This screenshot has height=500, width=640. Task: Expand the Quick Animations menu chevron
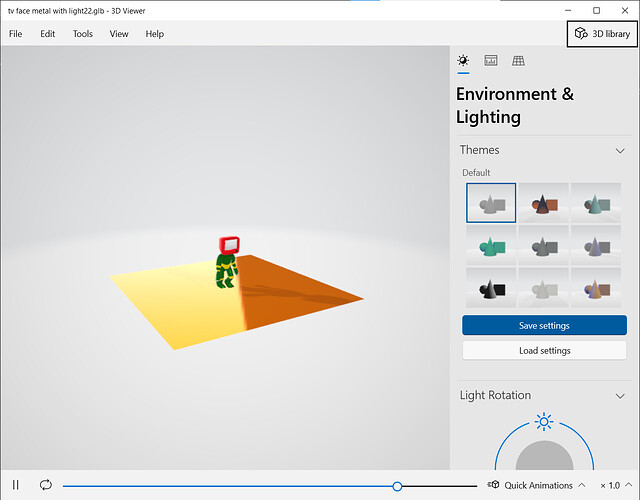pos(582,485)
